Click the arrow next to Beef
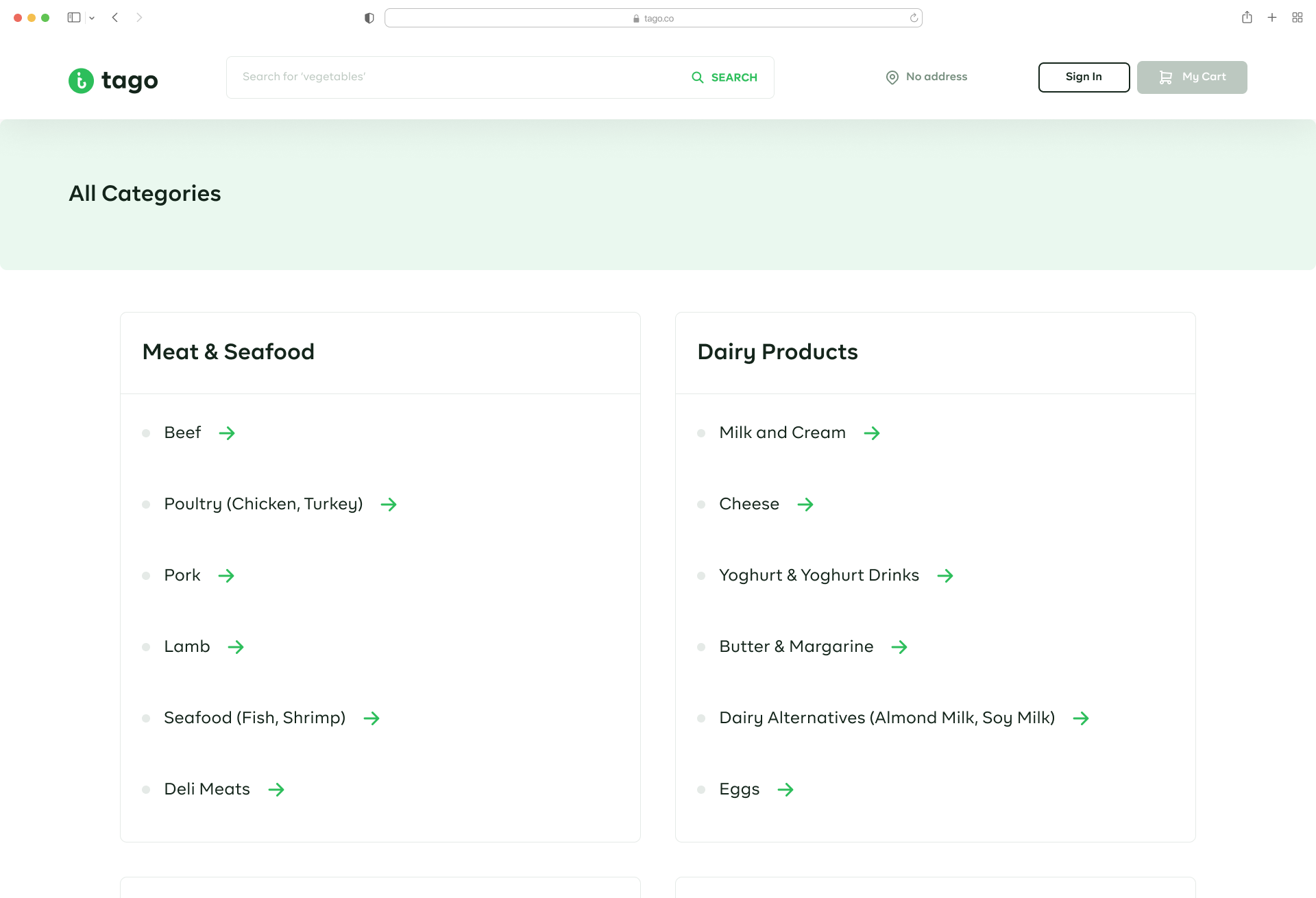The width and height of the screenshot is (1316, 898). click(x=227, y=433)
